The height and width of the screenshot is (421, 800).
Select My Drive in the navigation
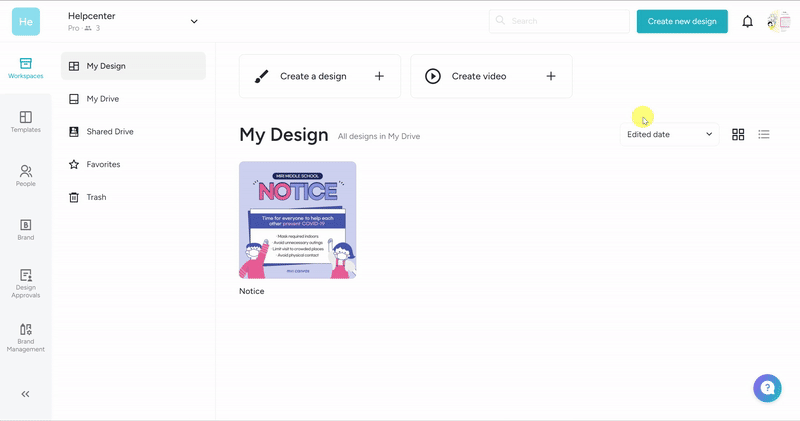point(102,99)
